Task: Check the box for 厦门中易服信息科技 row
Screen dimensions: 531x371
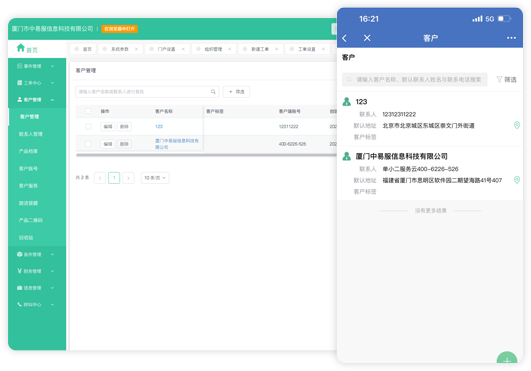Action: (88, 144)
